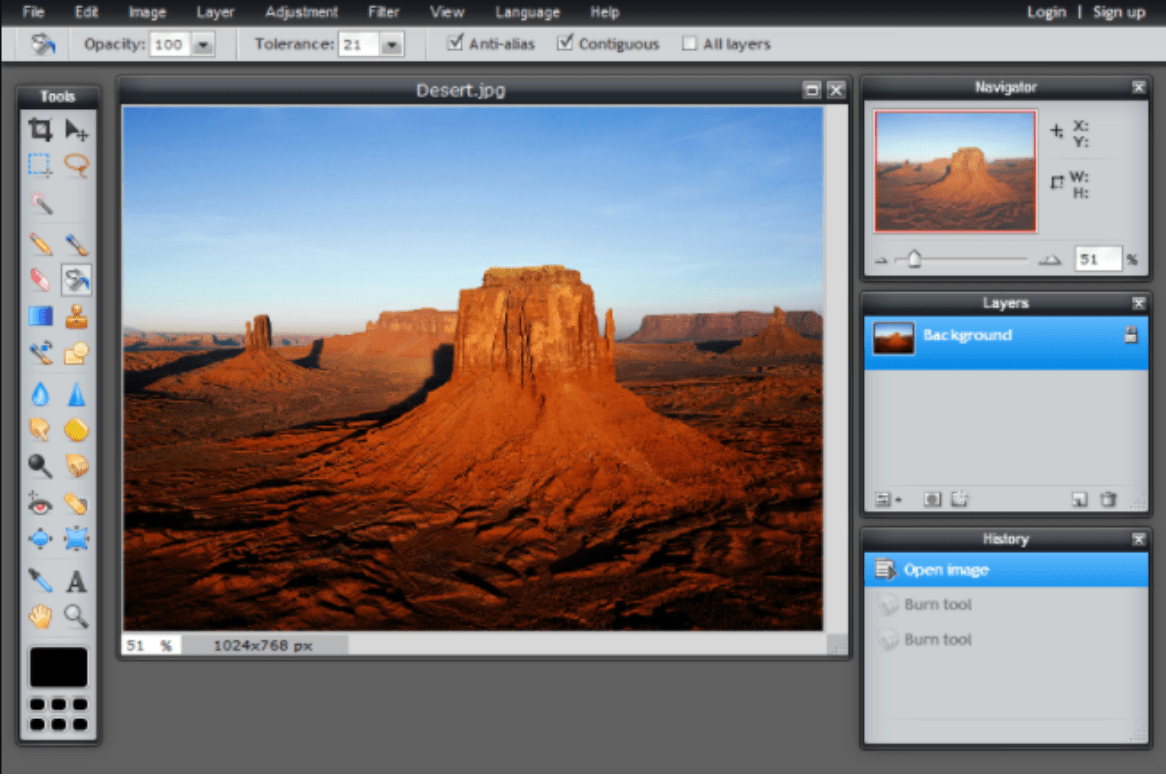Maximize the Desert.jpg canvas window

point(811,90)
